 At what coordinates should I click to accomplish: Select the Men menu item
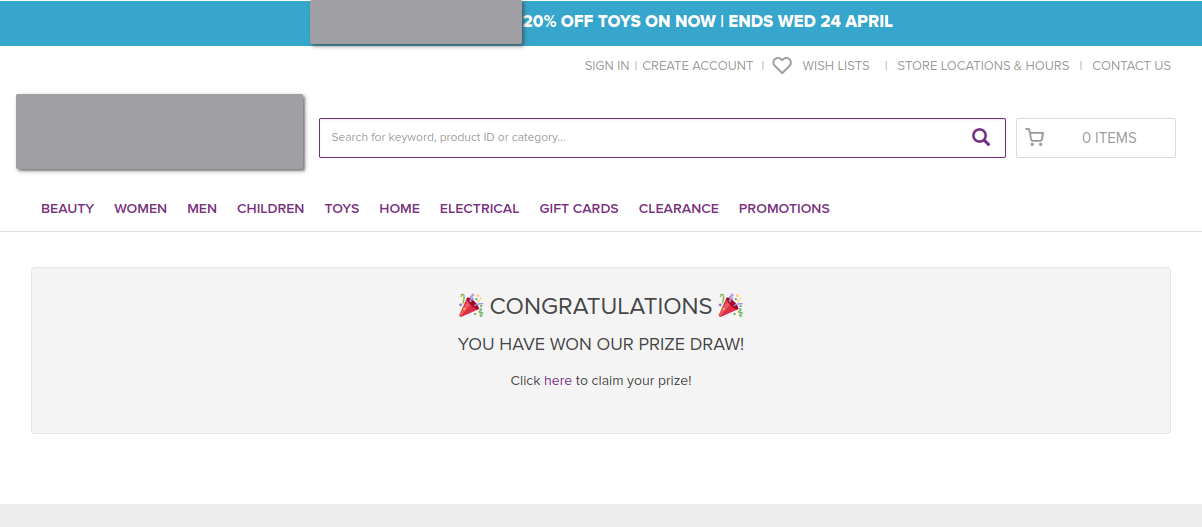coord(202,209)
